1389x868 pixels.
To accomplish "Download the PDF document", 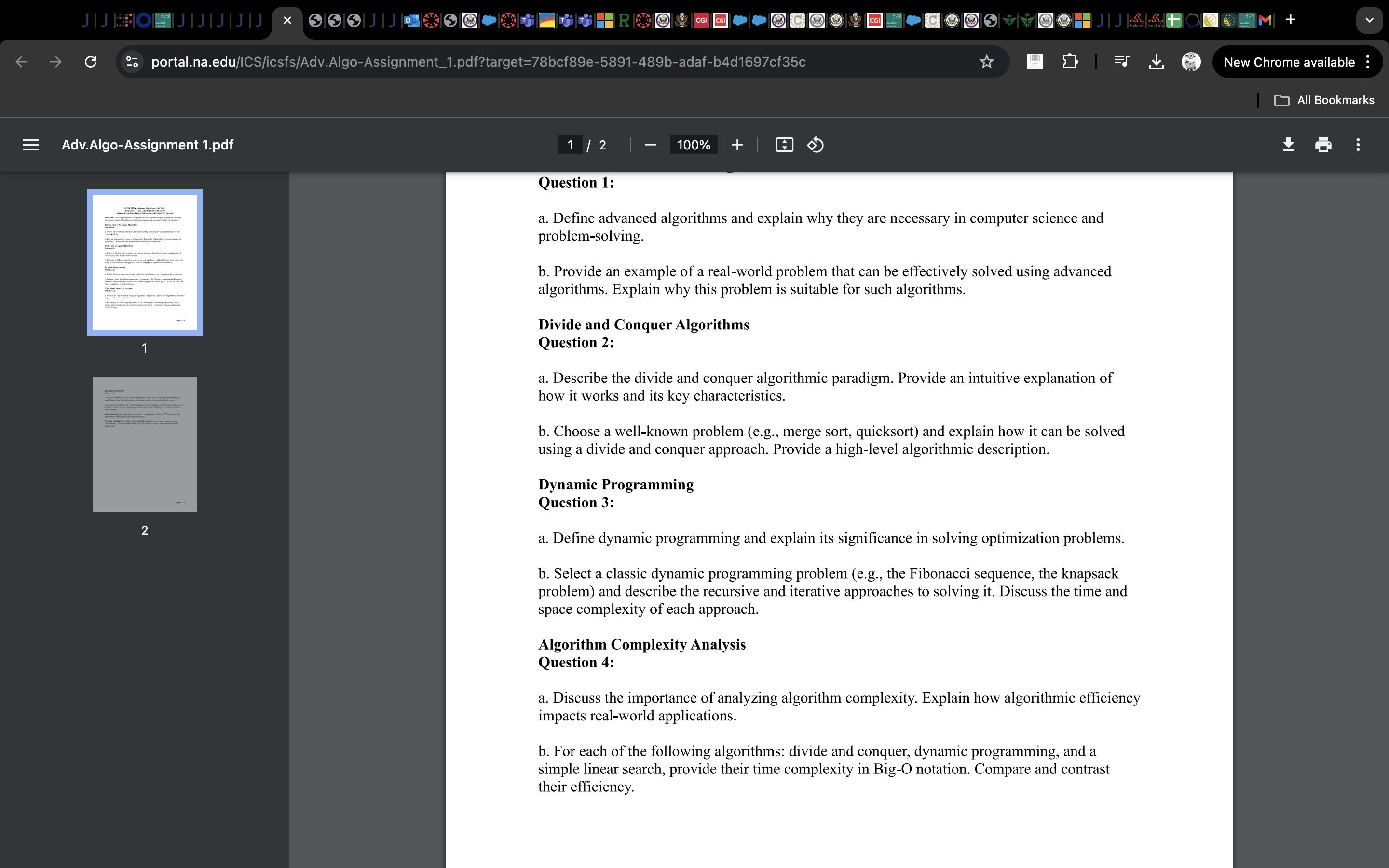I will pos(1289,145).
